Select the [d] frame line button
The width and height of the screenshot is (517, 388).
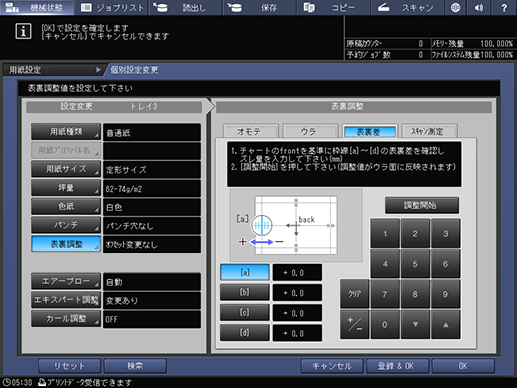[245, 333]
